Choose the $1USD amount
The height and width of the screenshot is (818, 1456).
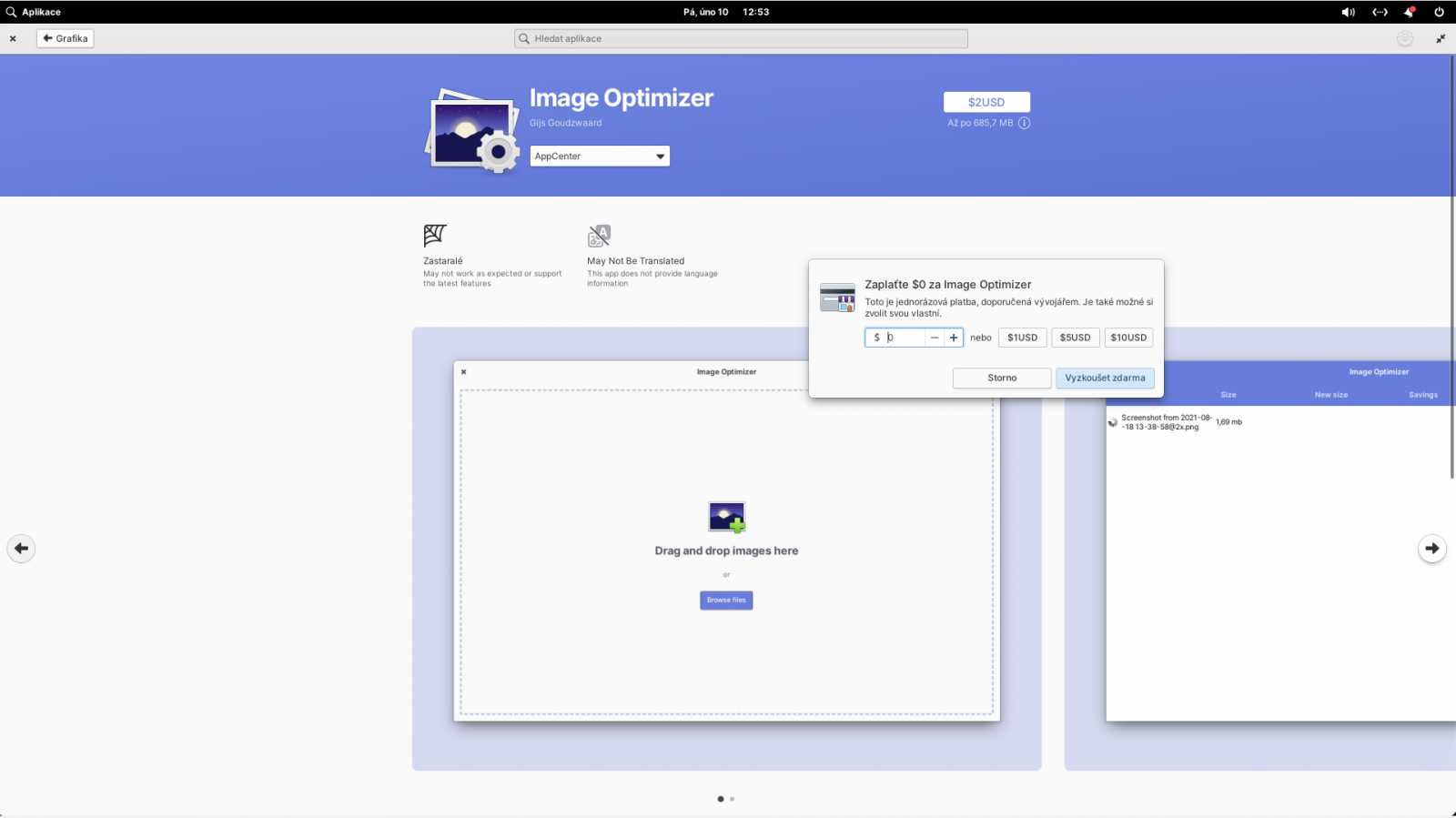coord(1022,338)
